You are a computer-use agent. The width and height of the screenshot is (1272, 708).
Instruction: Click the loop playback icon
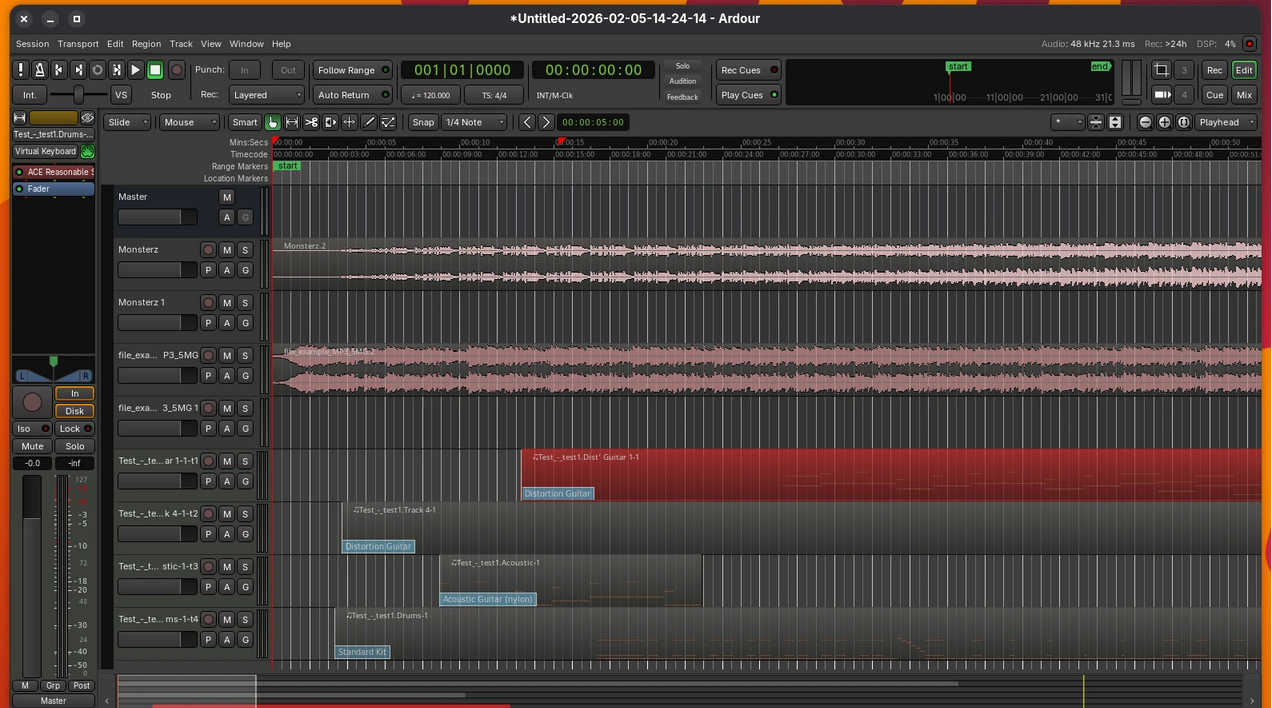pyautogui.click(x=97, y=70)
